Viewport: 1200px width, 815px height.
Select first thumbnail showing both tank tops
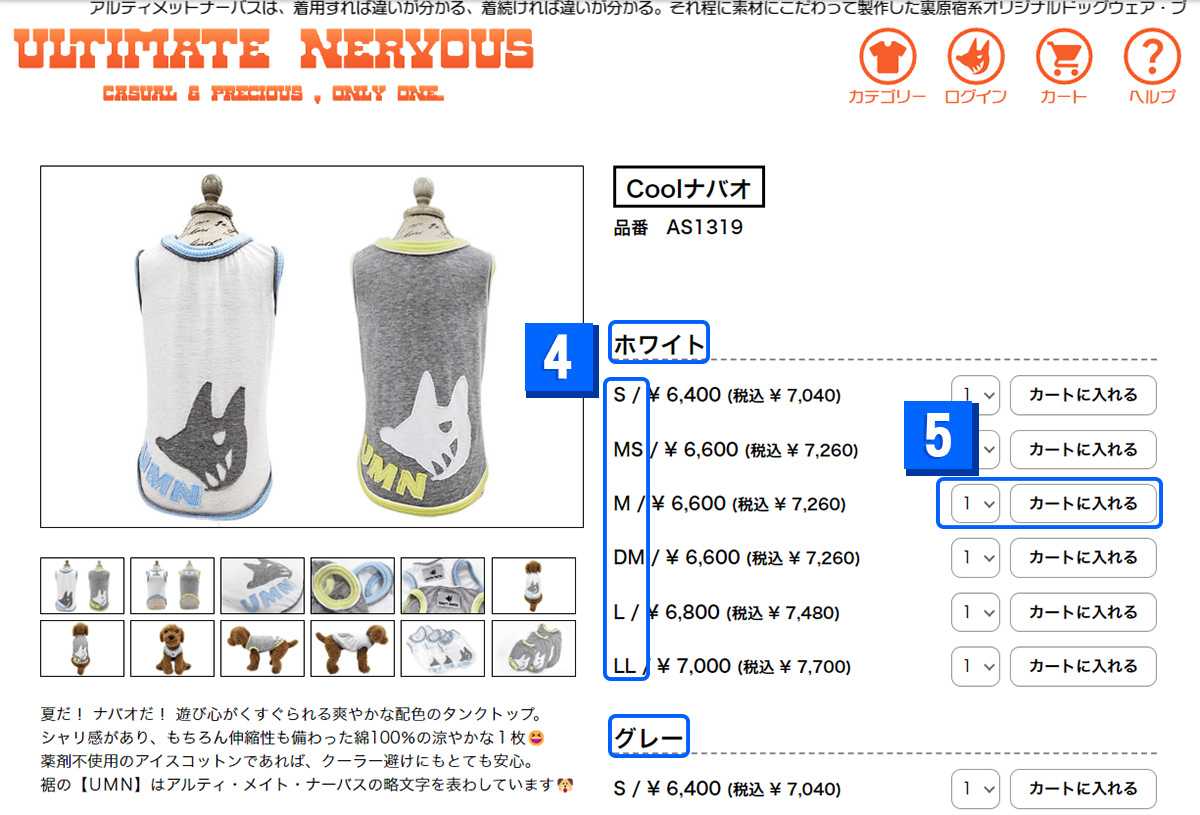click(x=82, y=585)
